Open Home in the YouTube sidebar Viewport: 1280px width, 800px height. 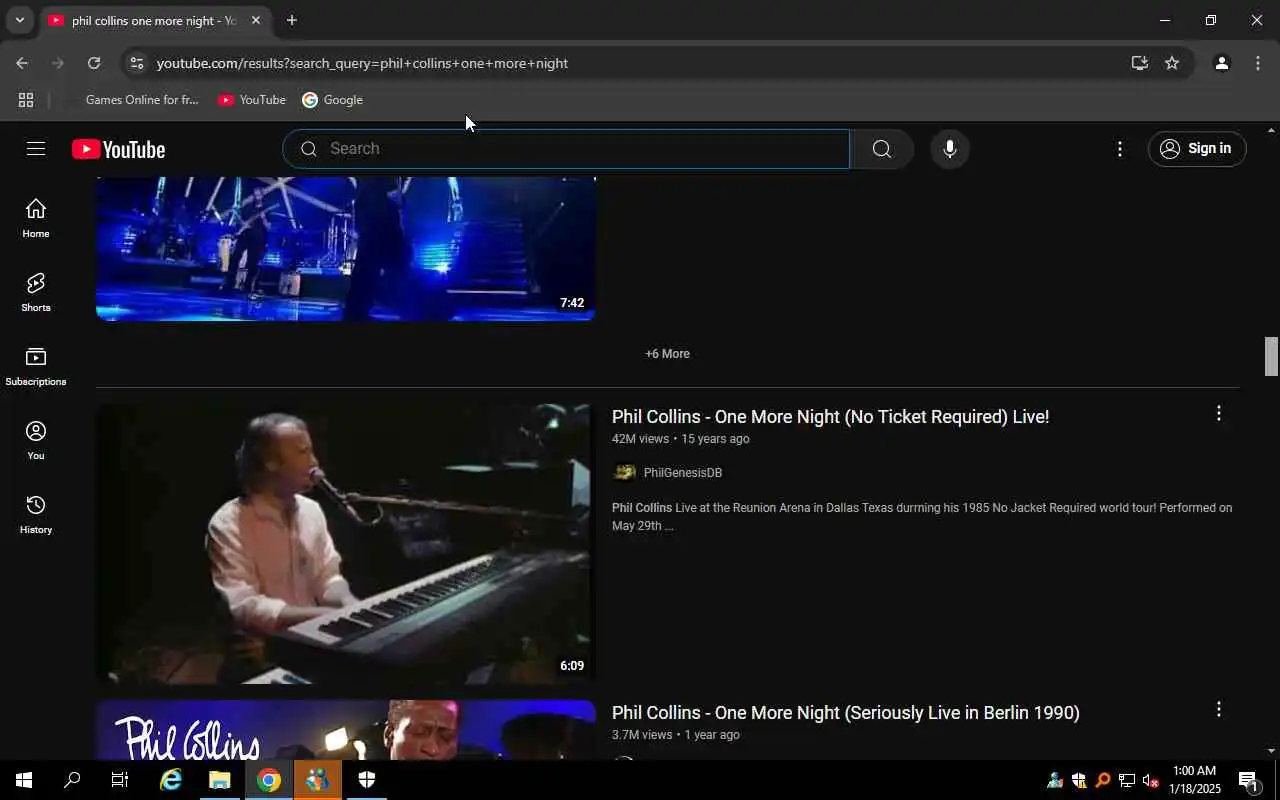(x=36, y=219)
